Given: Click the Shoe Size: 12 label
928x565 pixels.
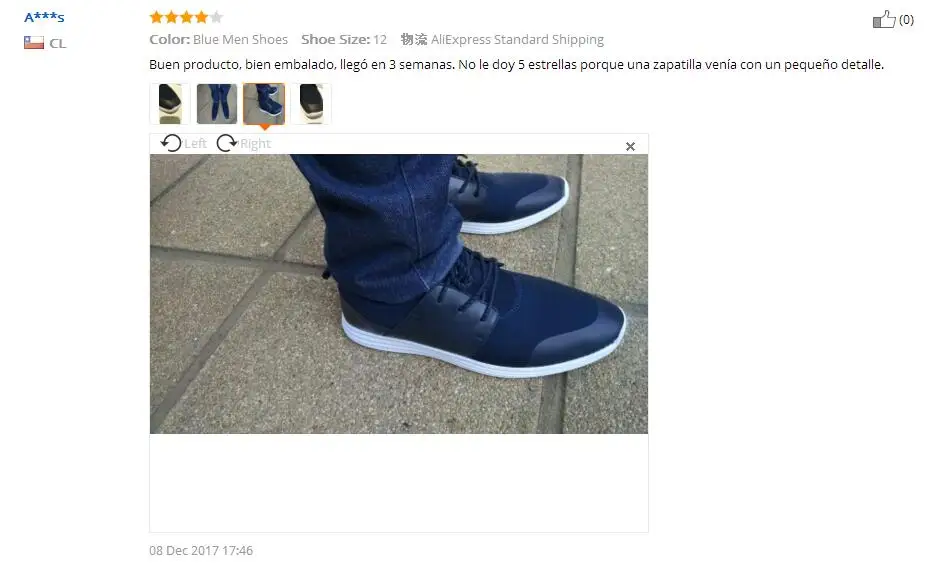Looking at the screenshot, I should [x=344, y=40].
